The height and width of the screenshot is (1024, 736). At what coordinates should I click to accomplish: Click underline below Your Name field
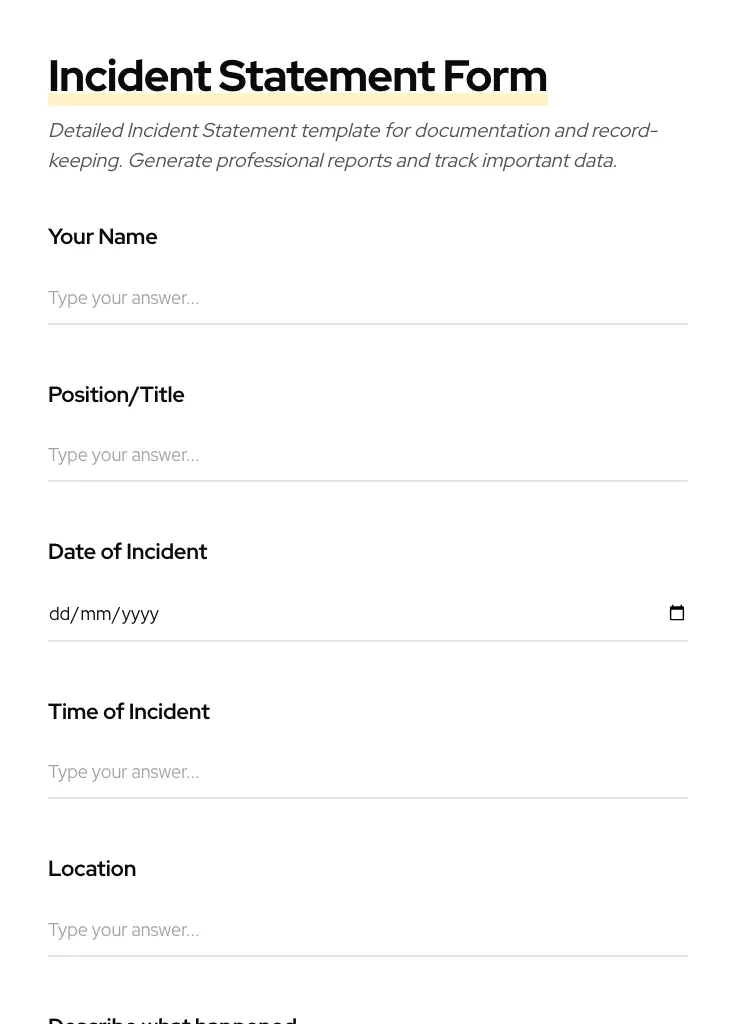point(368,323)
